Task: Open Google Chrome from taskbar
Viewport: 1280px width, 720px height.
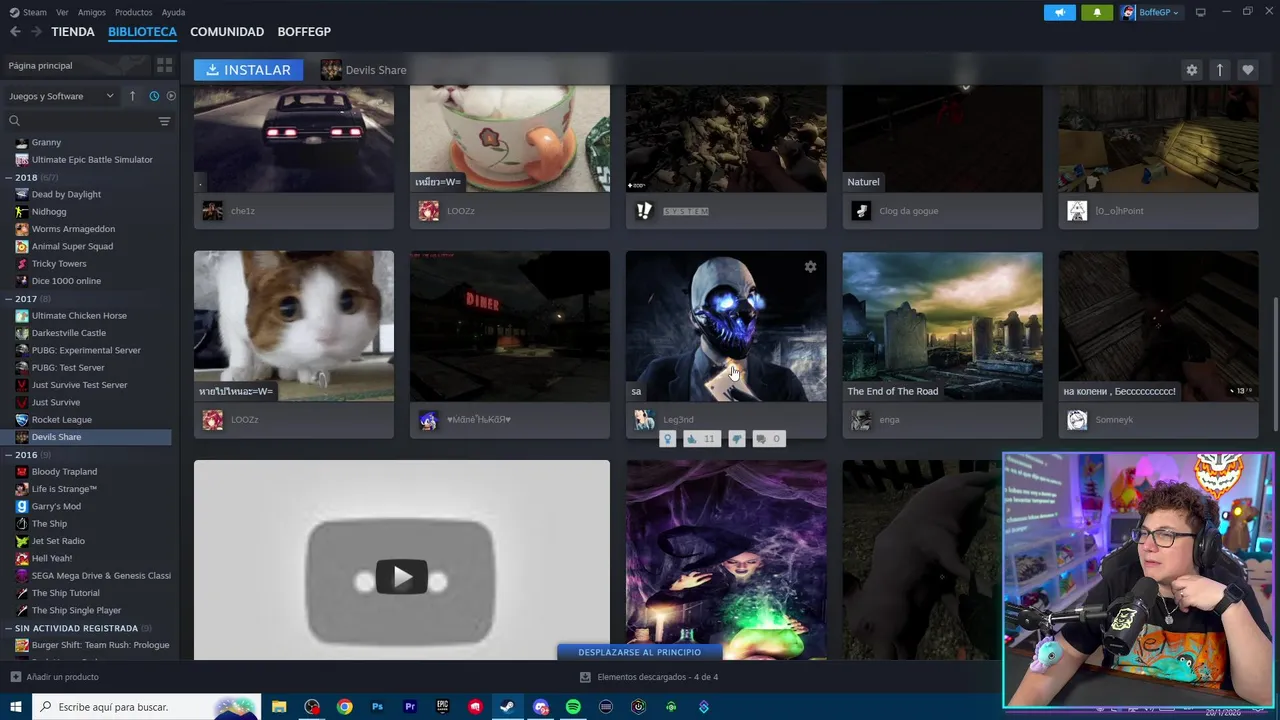Action: (x=344, y=707)
